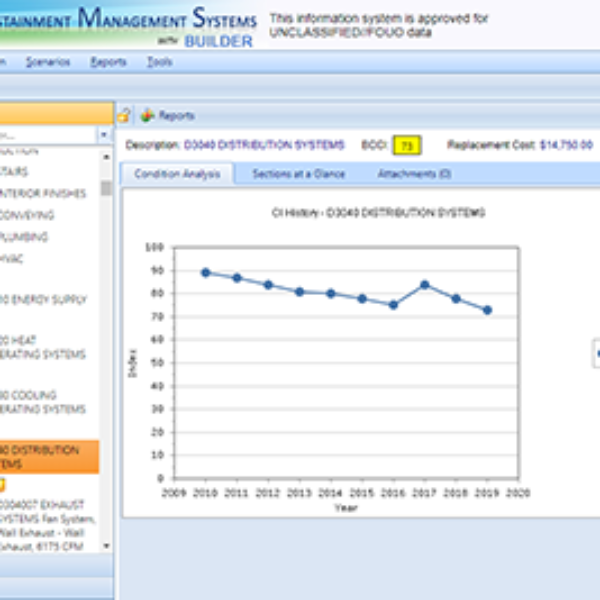Screen dimensions: 600x600
Task: Select the Exhaust Systems Fan System item
Action: [x=48, y=519]
